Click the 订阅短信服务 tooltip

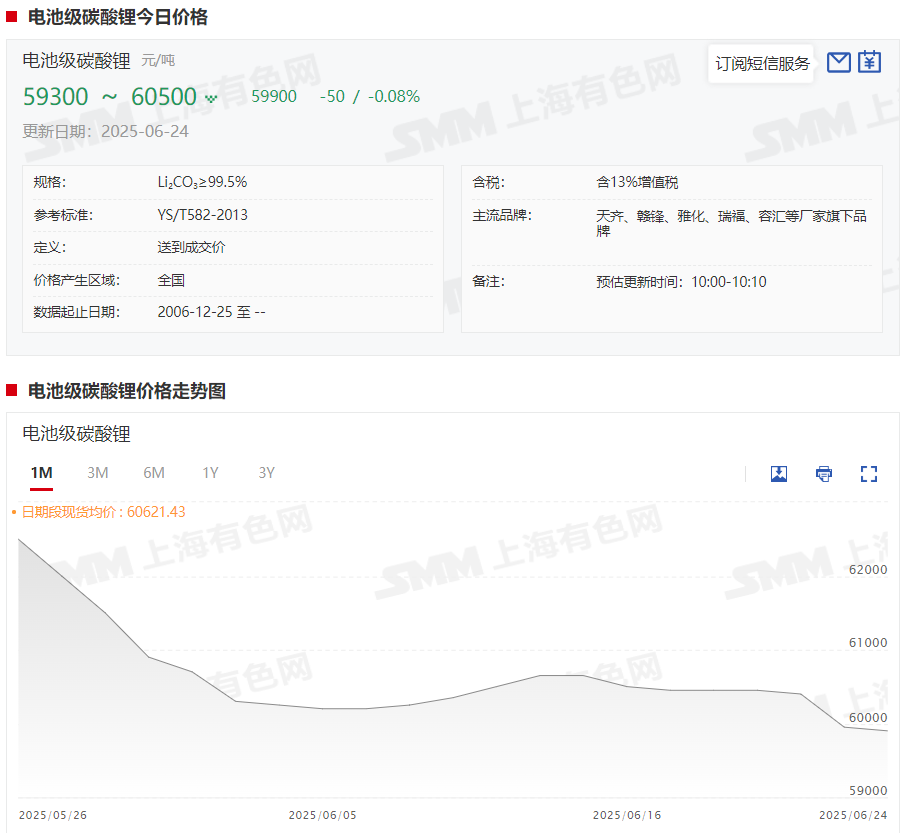(x=762, y=63)
